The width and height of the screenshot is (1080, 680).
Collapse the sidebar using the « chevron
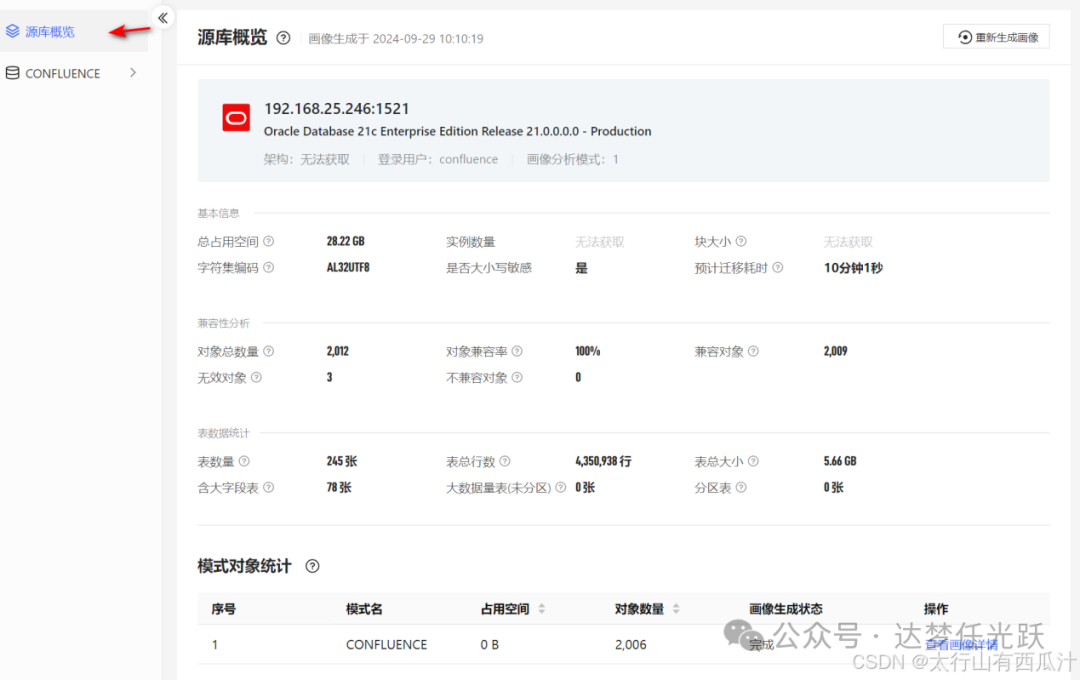162,17
